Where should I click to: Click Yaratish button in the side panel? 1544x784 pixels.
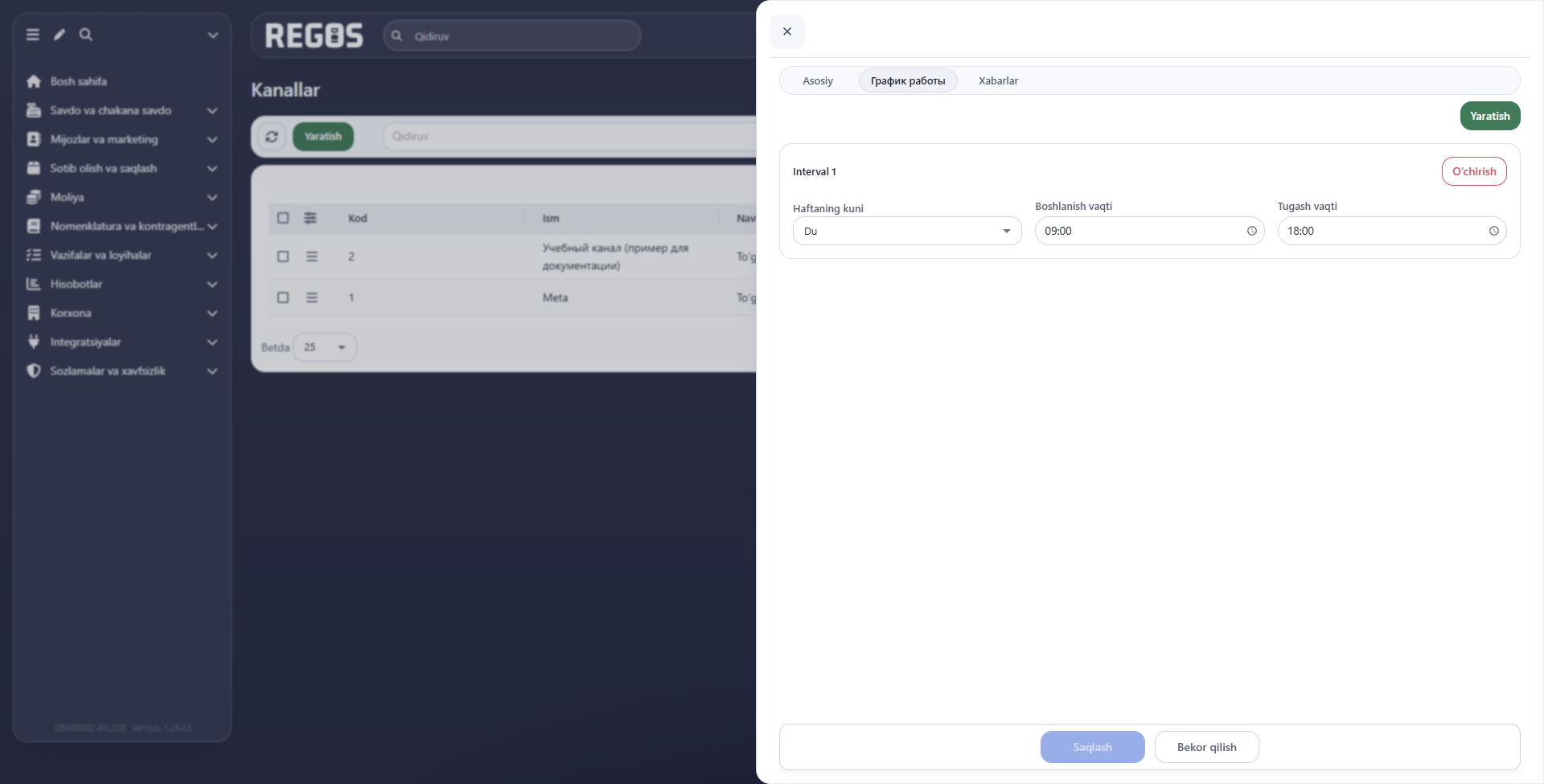[1490, 116]
